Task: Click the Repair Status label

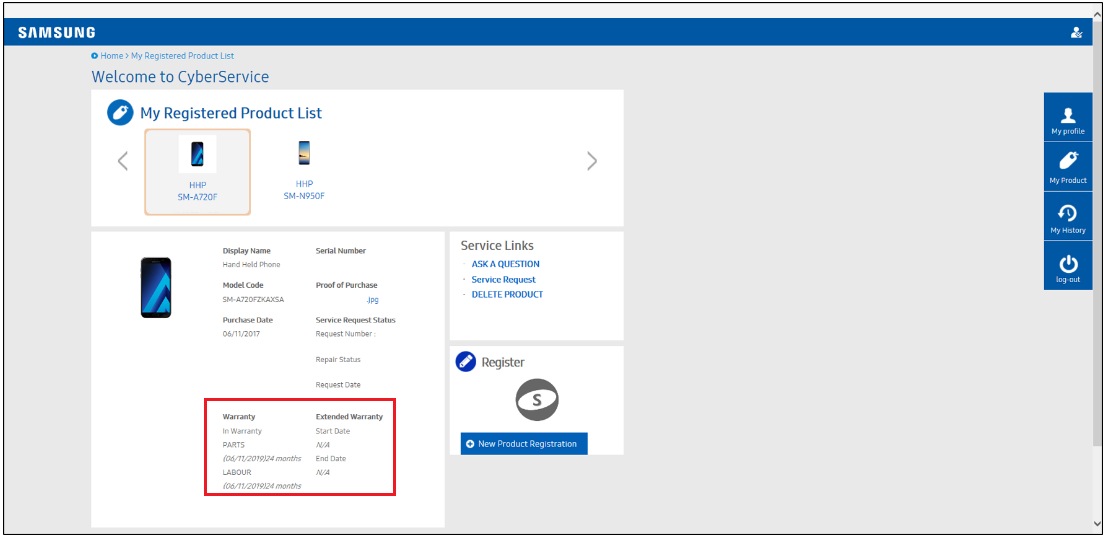Action: click(338, 359)
